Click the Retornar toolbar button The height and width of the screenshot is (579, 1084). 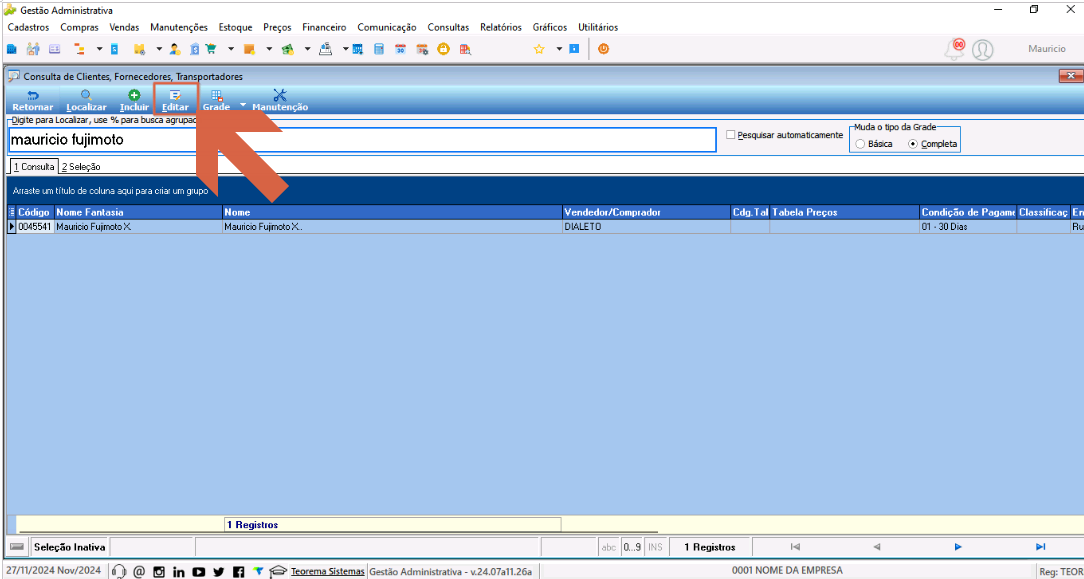pyautogui.click(x=32, y=101)
